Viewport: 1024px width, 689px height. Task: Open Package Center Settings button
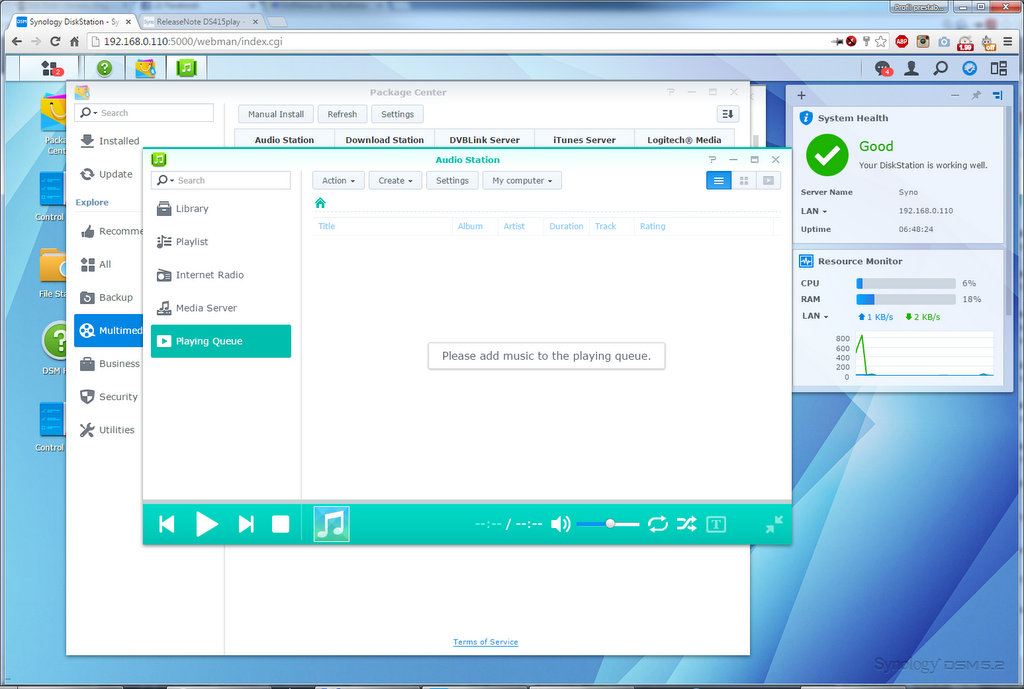point(397,114)
